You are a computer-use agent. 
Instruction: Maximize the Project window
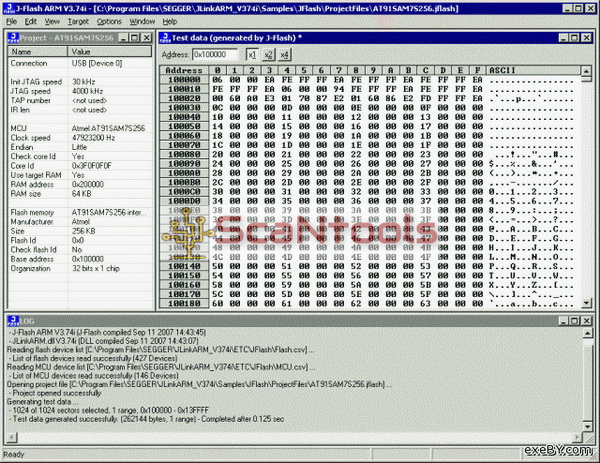pyautogui.click(x=135, y=38)
